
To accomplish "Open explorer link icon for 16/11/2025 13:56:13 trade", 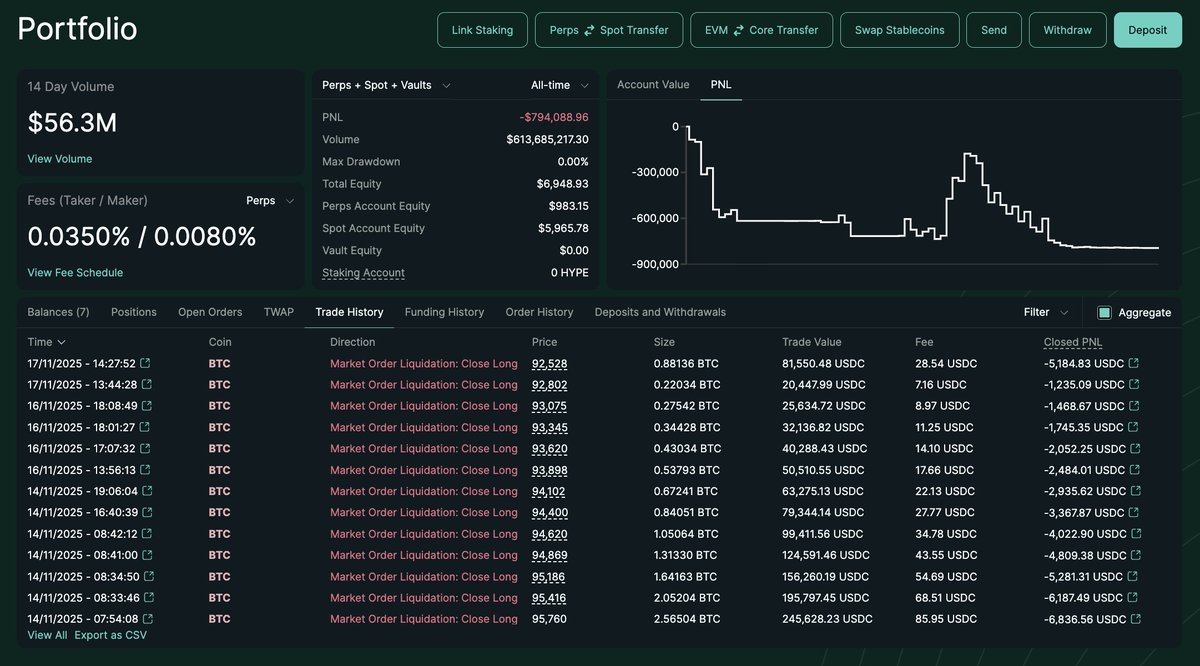I will [x=145, y=470].
